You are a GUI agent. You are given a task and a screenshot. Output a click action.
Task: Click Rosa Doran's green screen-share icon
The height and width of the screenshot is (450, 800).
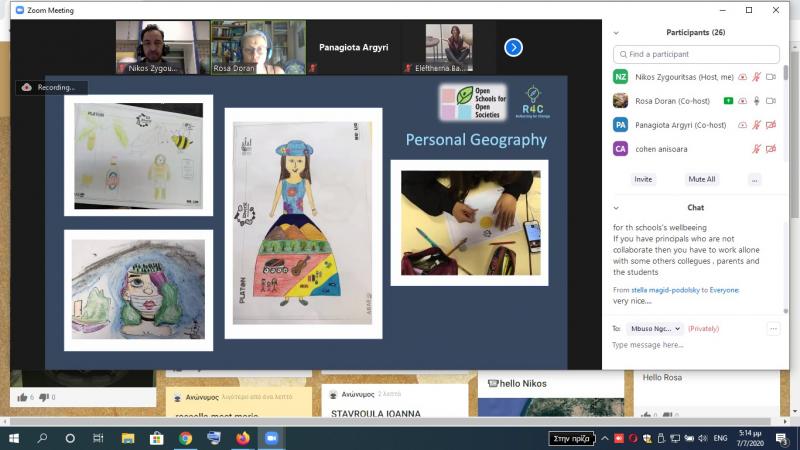(729, 101)
